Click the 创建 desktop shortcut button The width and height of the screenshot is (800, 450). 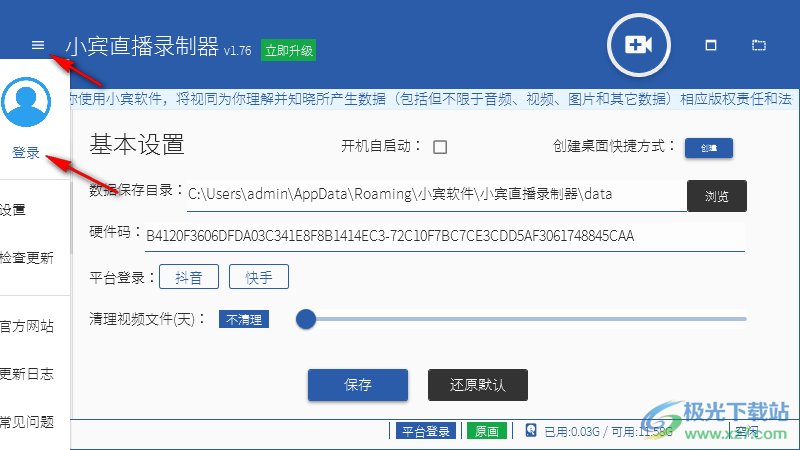709,148
